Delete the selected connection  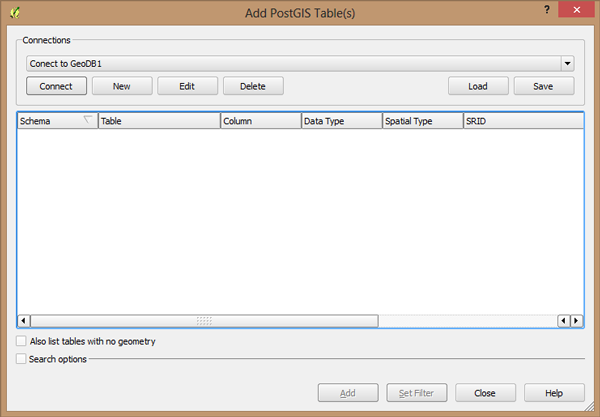253,86
